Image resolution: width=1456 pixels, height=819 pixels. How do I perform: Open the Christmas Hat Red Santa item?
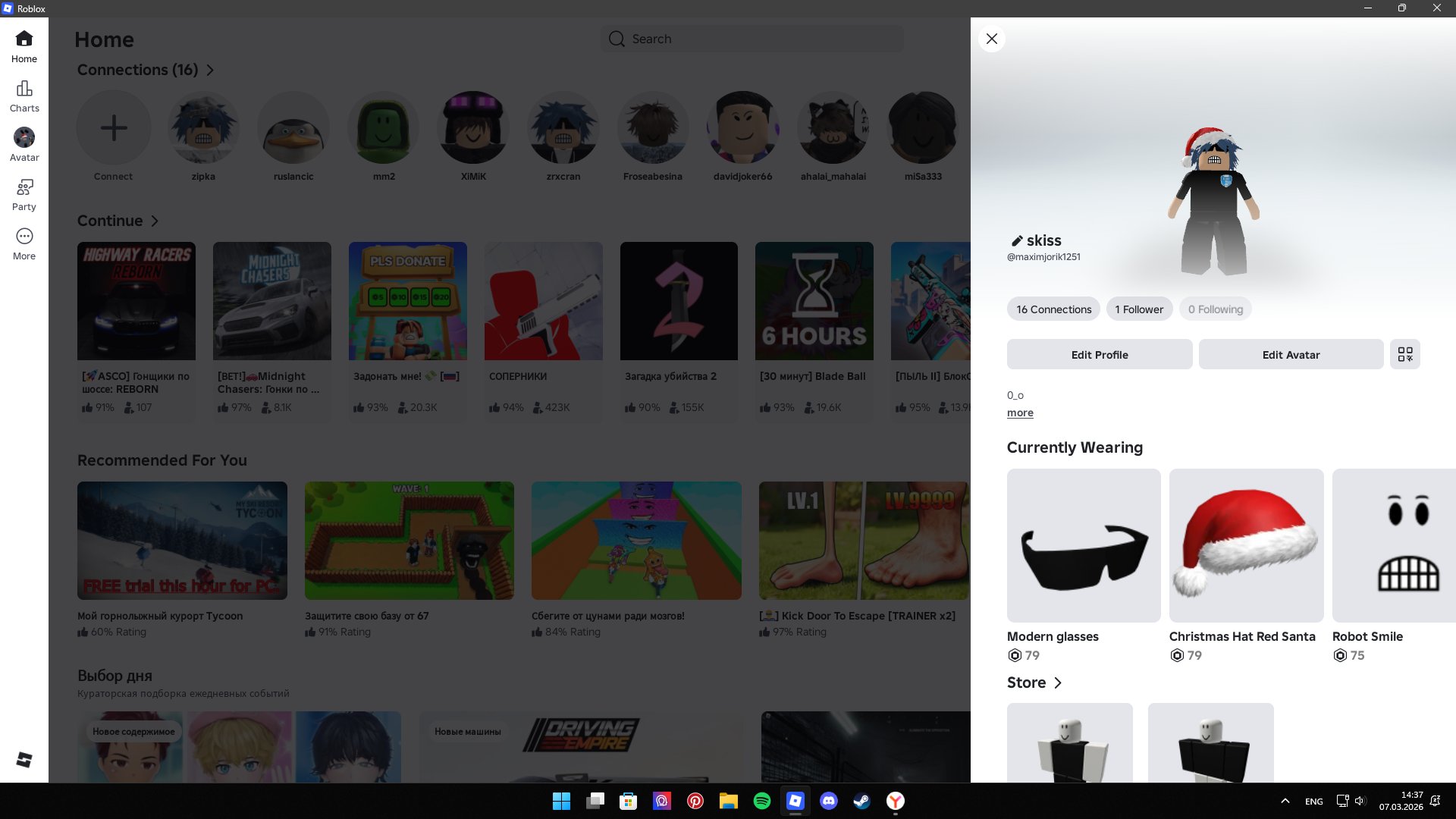click(1247, 546)
